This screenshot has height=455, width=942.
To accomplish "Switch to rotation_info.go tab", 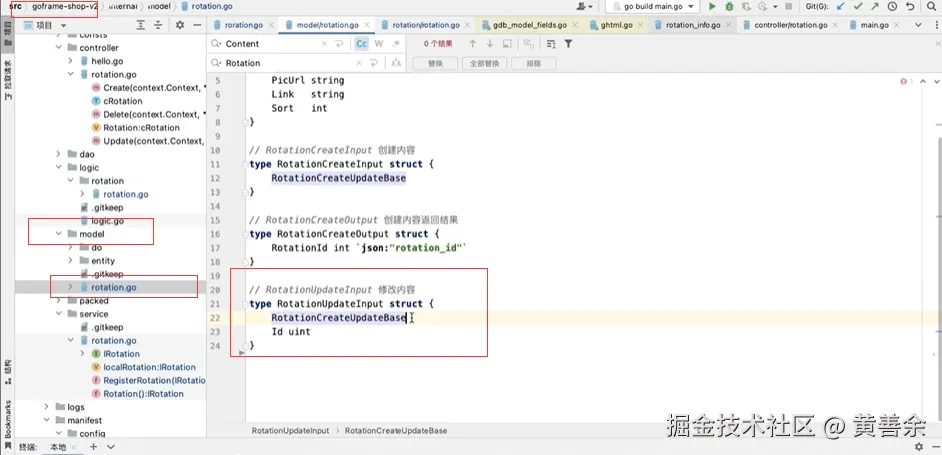I will click(x=693, y=25).
